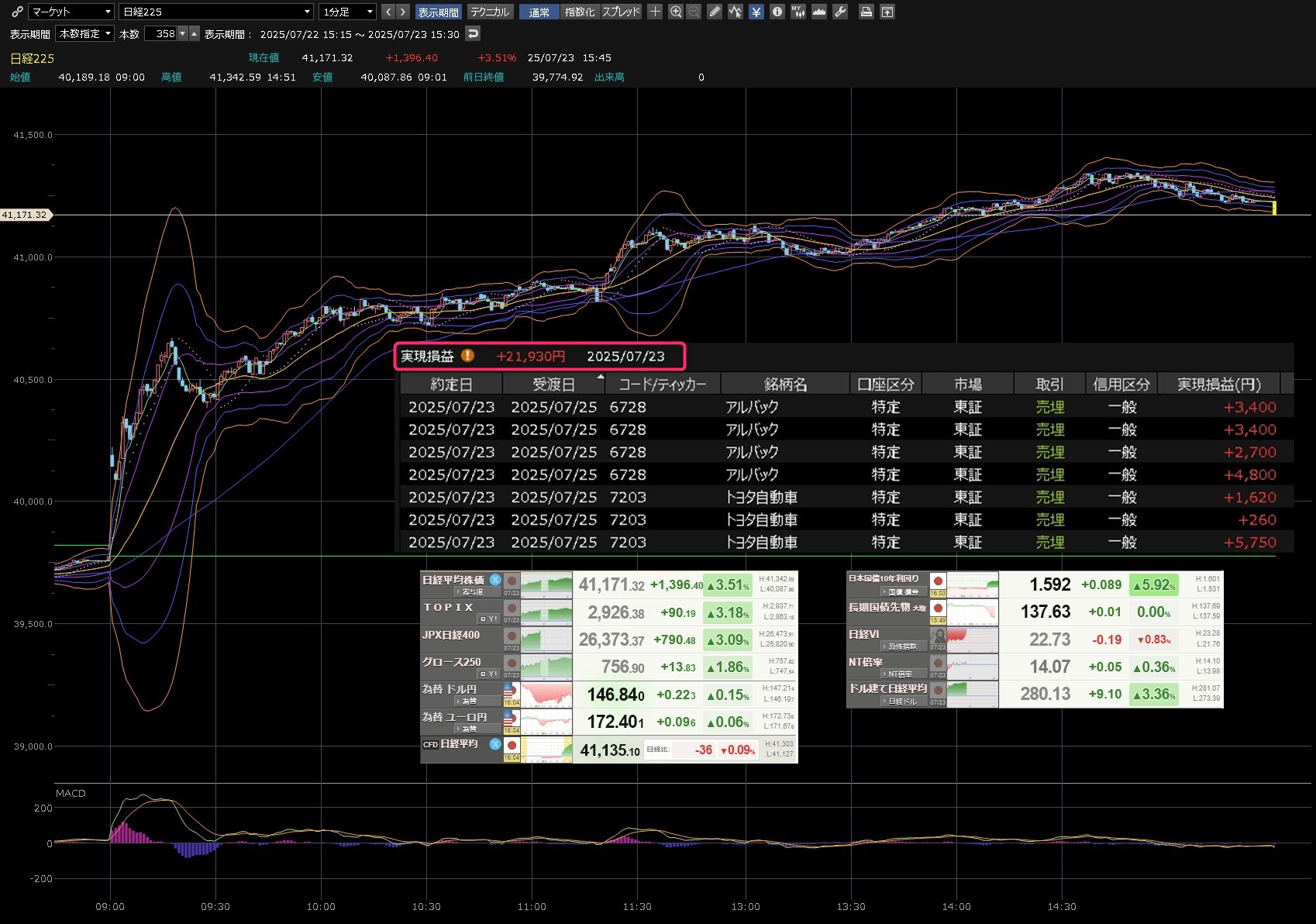Click the trend line chart icon
The width and height of the screenshot is (1316, 924).
[736, 12]
